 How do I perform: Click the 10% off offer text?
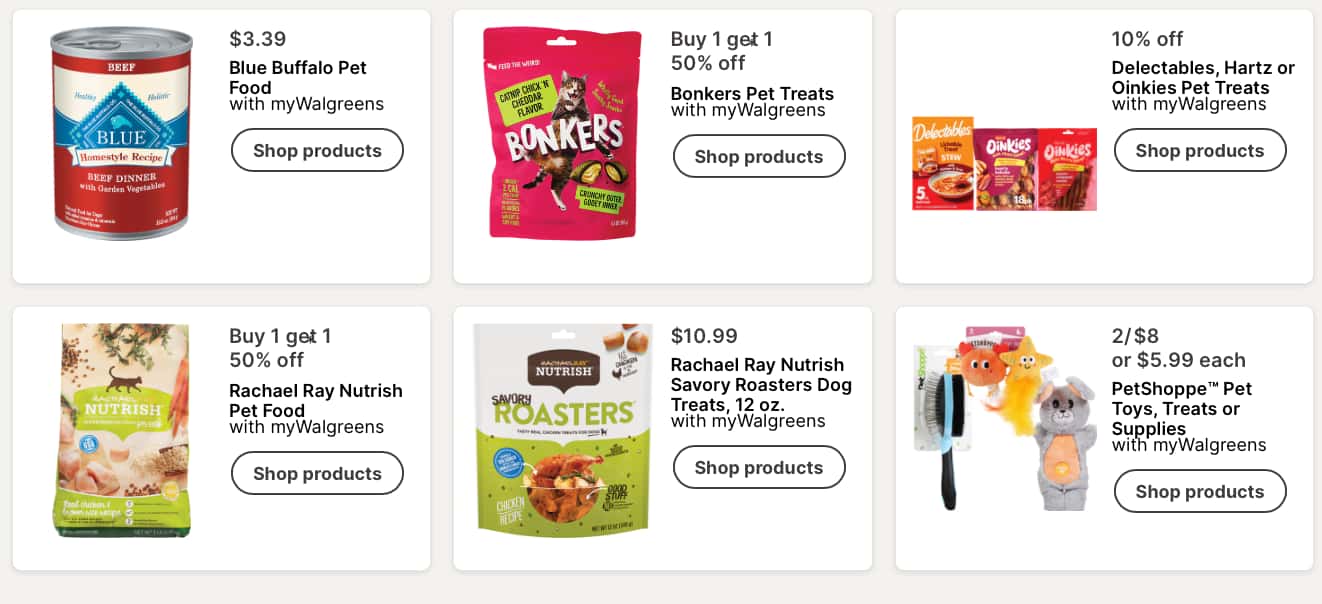[x=1147, y=39]
